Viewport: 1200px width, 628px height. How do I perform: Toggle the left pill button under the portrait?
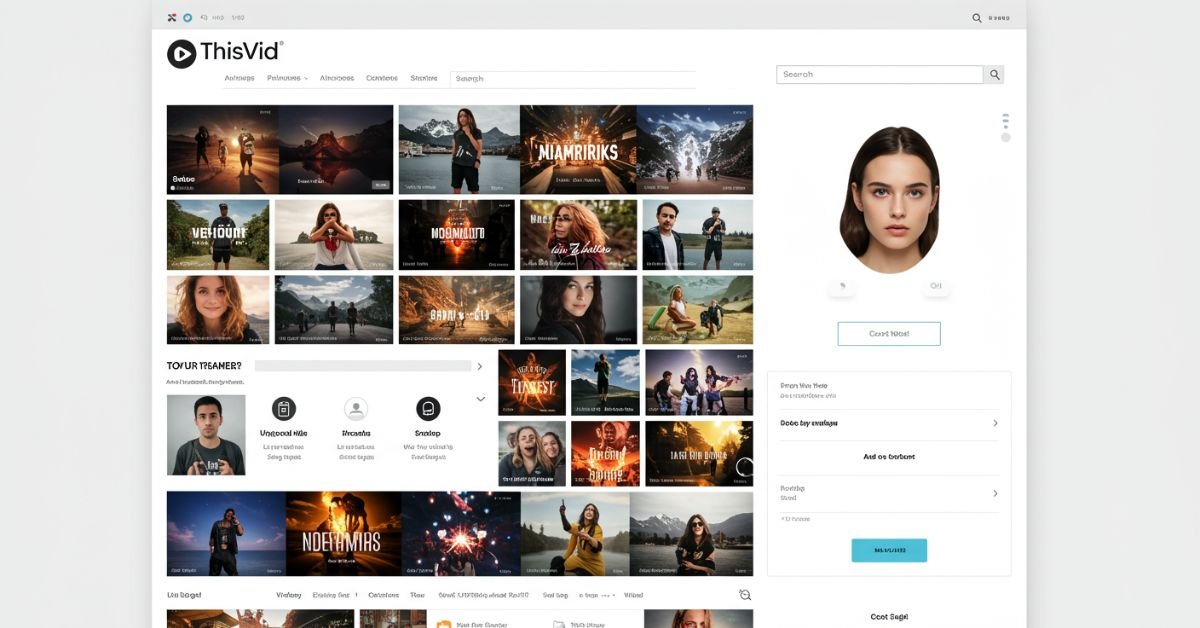[842, 286]
